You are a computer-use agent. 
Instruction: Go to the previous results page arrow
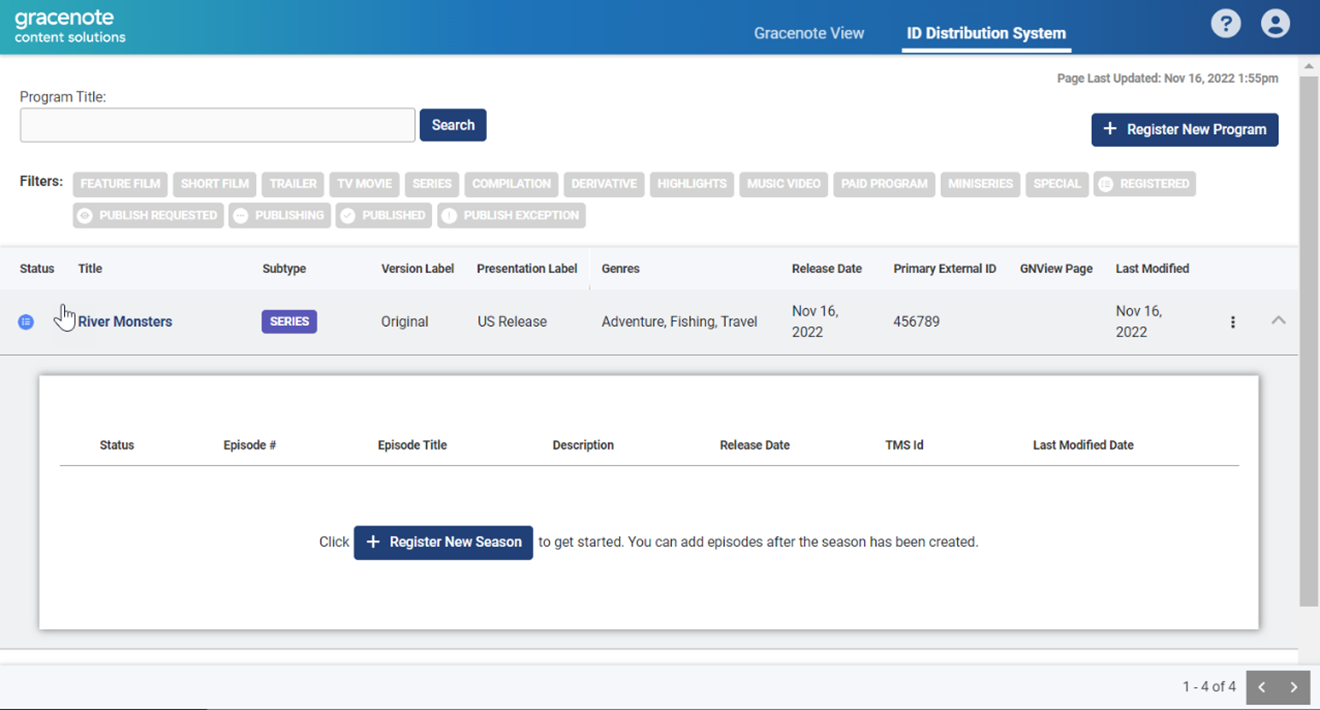[1262, 687]
